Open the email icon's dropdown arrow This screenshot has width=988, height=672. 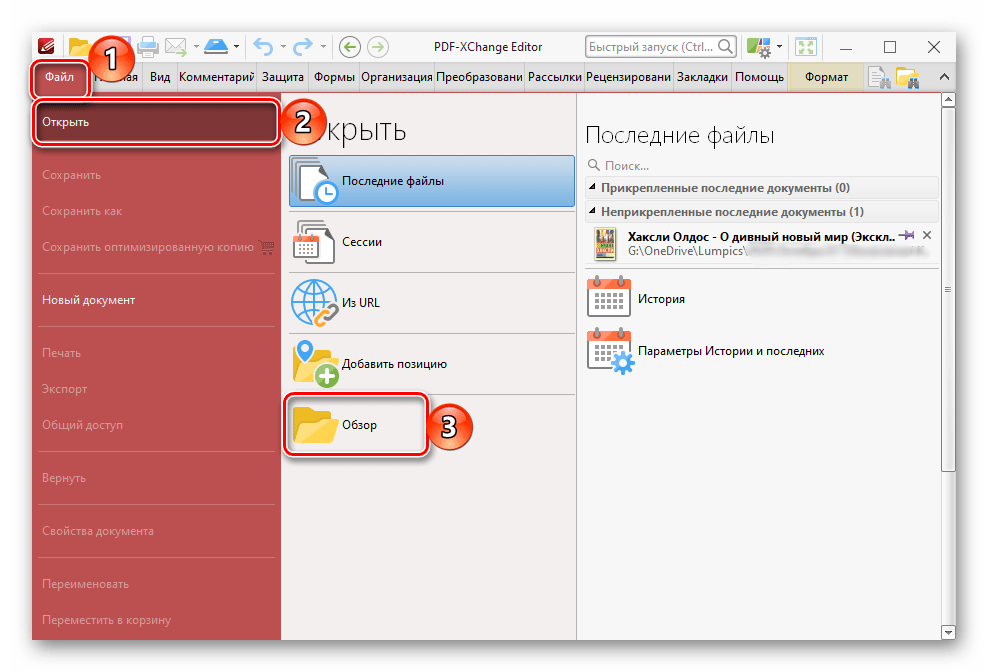[196, 47]
